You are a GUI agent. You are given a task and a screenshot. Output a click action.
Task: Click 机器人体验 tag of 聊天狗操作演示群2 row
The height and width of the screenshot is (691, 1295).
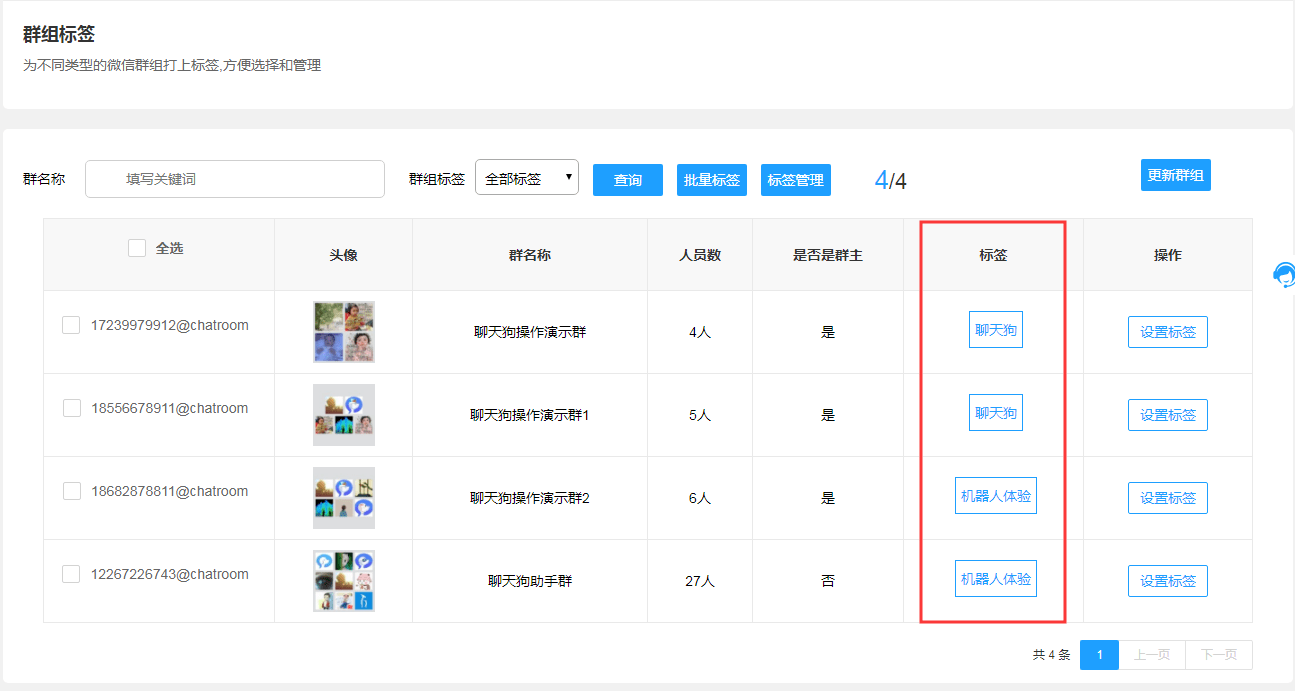pyautogui.click(x=996, y=496)
